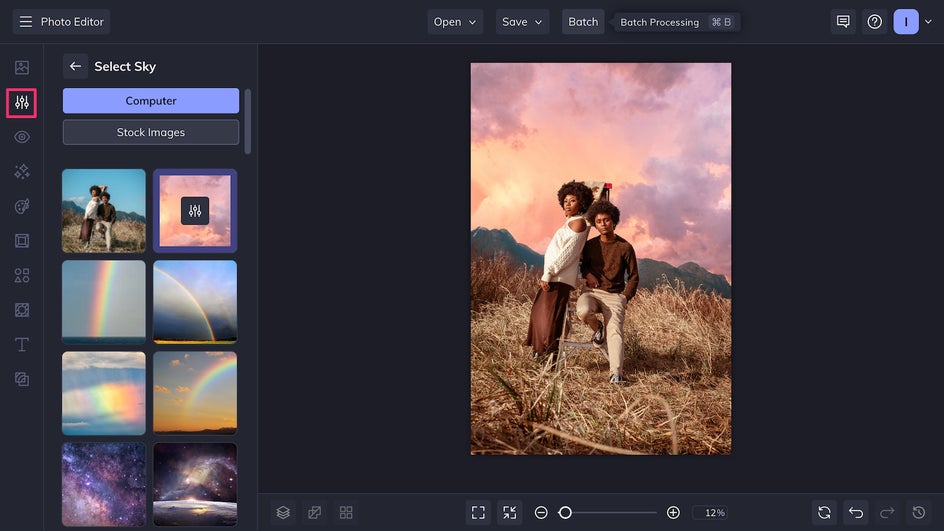Choose the purple Milky Way sky thumbnail

click(104, 485)
